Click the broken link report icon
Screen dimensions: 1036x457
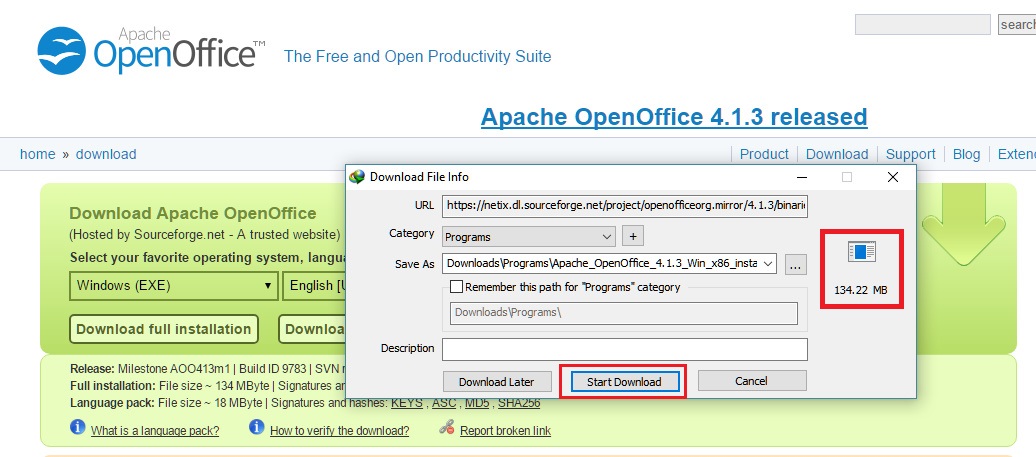coord(447,428)
